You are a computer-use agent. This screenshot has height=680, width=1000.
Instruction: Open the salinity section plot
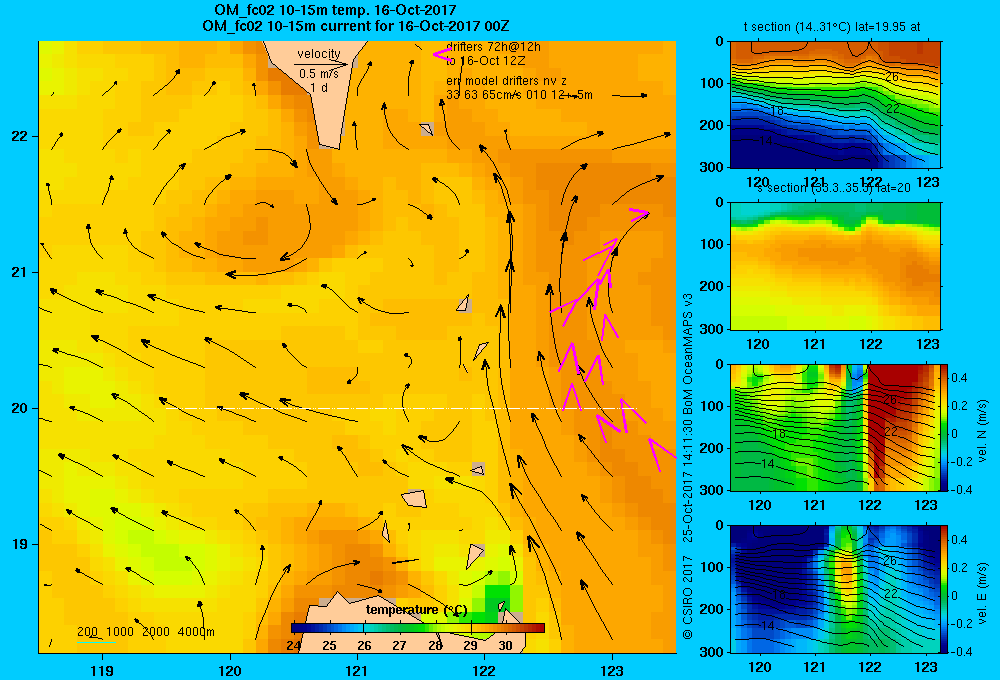tap(835, 266)
